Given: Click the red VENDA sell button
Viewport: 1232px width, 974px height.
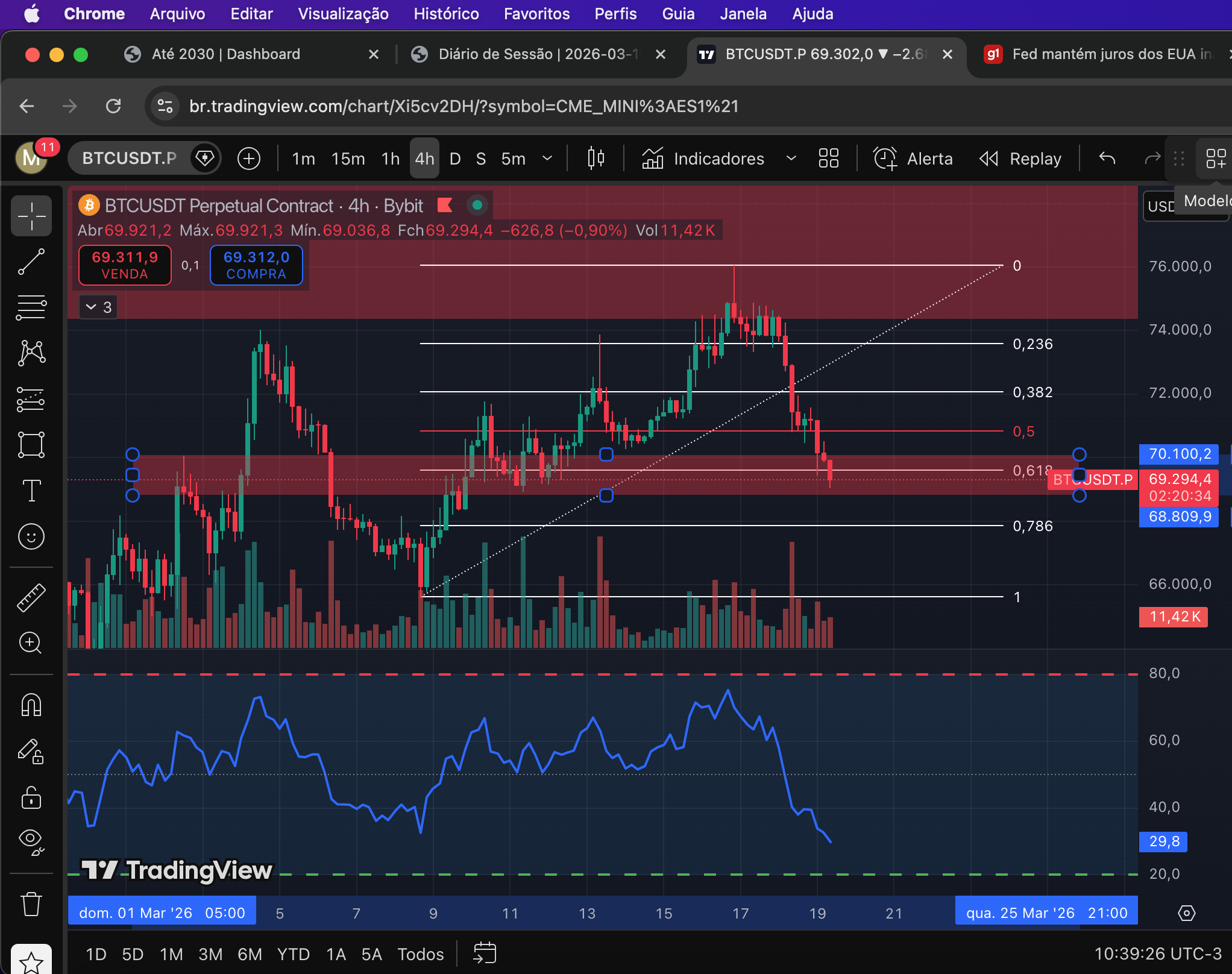Looking at the screenshot, I should [x=125, y=265].
